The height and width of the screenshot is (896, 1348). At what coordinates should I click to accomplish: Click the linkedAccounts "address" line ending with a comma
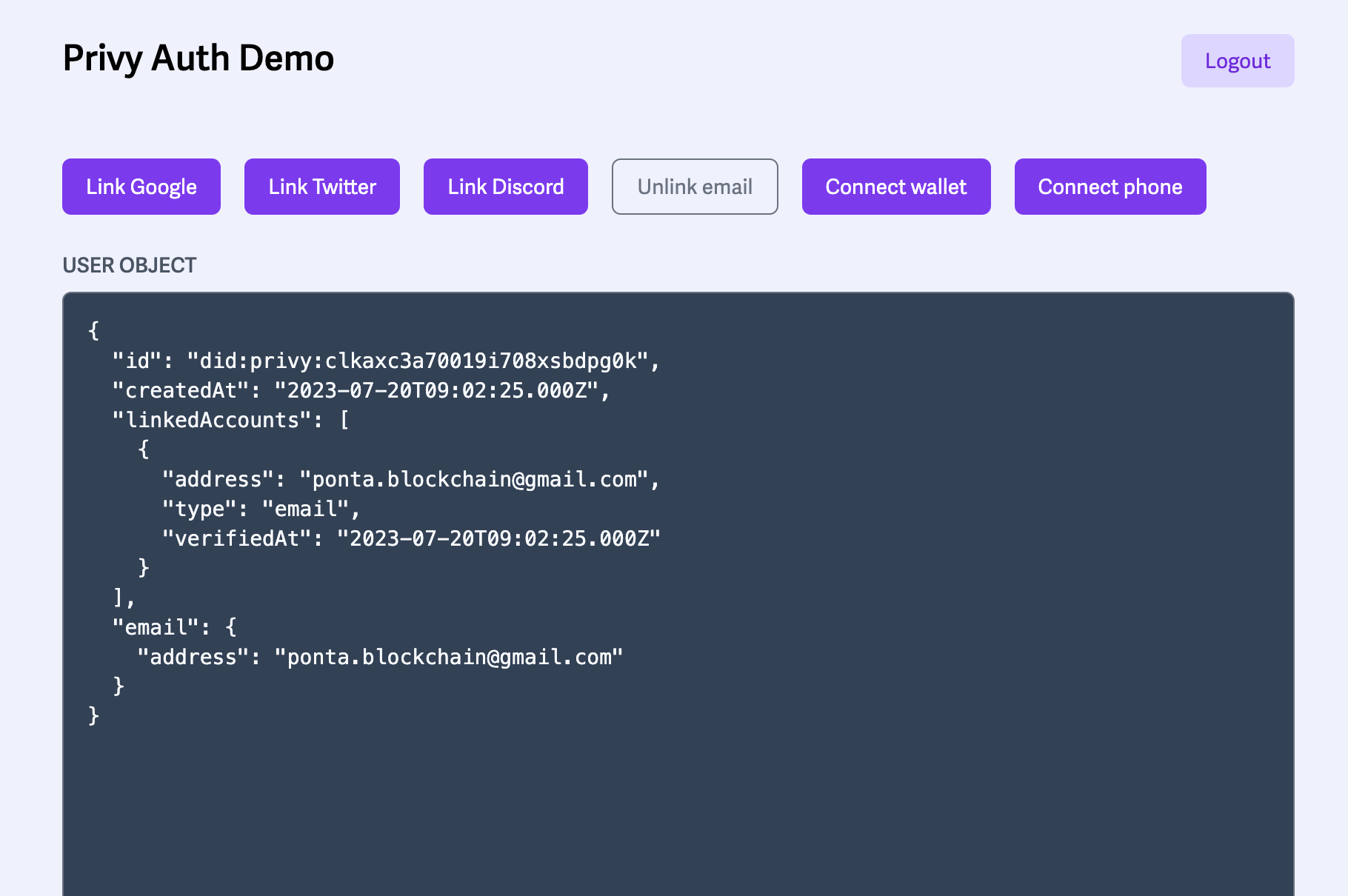pos(411,479)
